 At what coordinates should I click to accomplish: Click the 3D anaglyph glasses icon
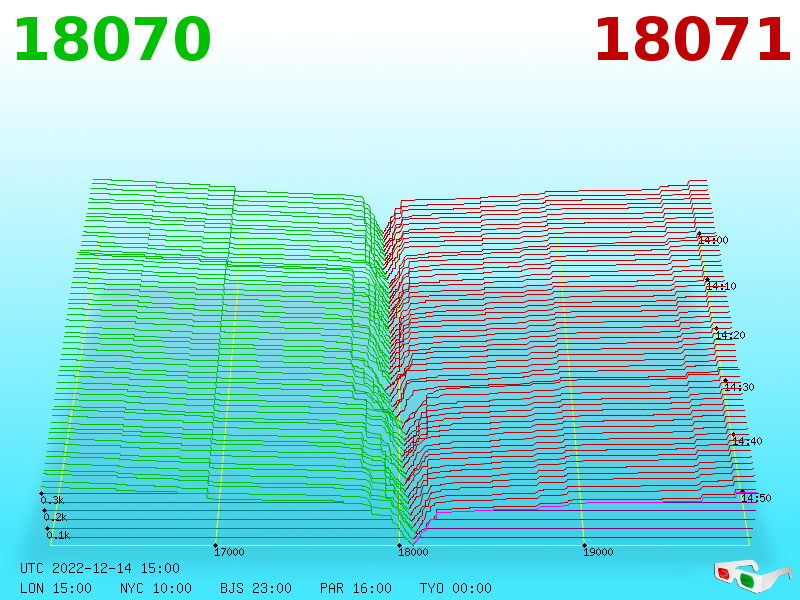(753, 576)
